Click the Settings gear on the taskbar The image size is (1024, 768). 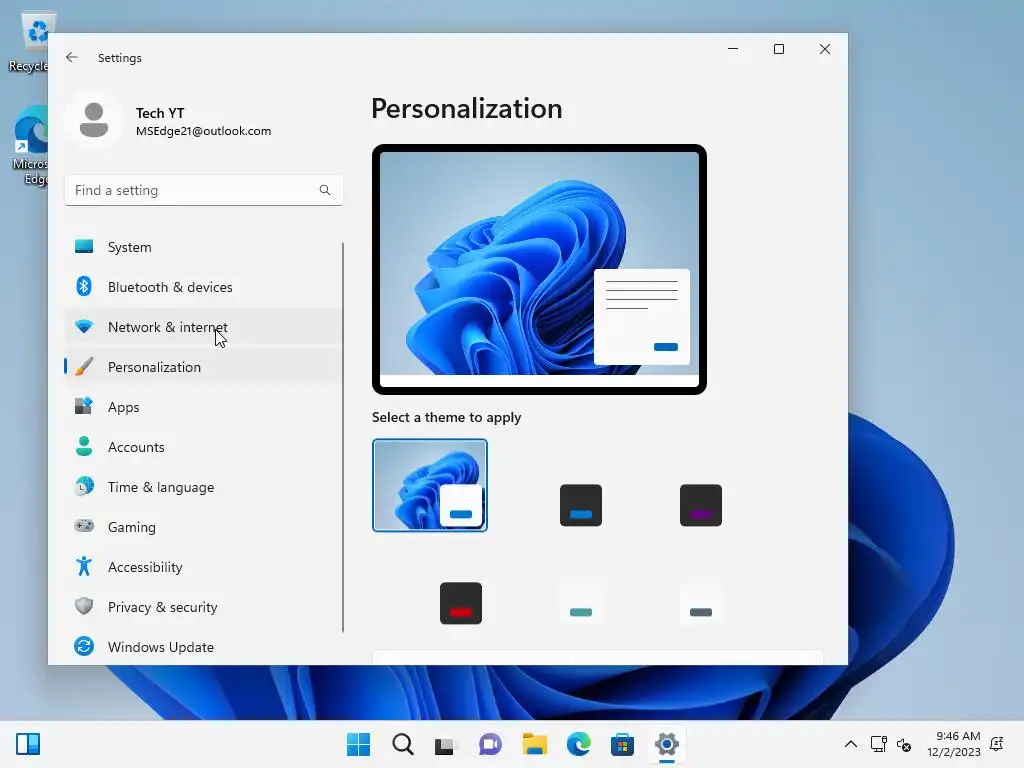tap(667, 744)
